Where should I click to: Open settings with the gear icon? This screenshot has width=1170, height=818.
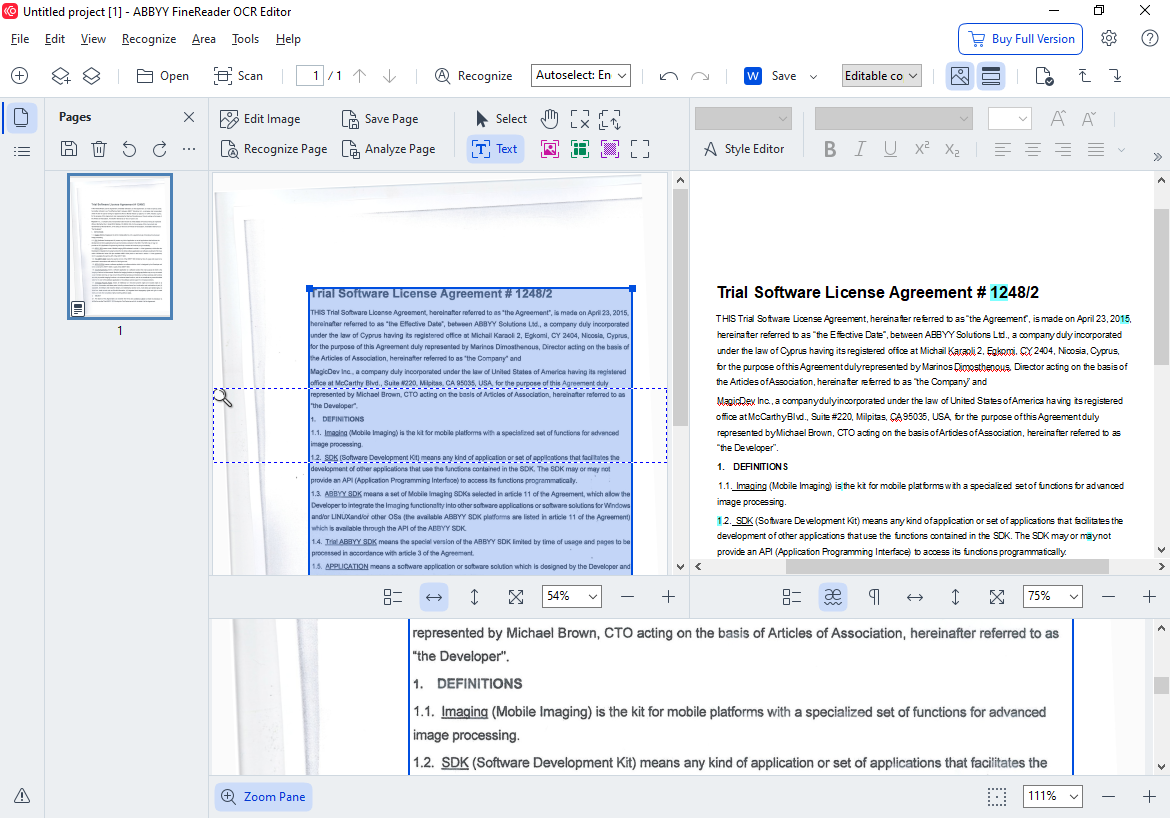(x=1109, y=38)
